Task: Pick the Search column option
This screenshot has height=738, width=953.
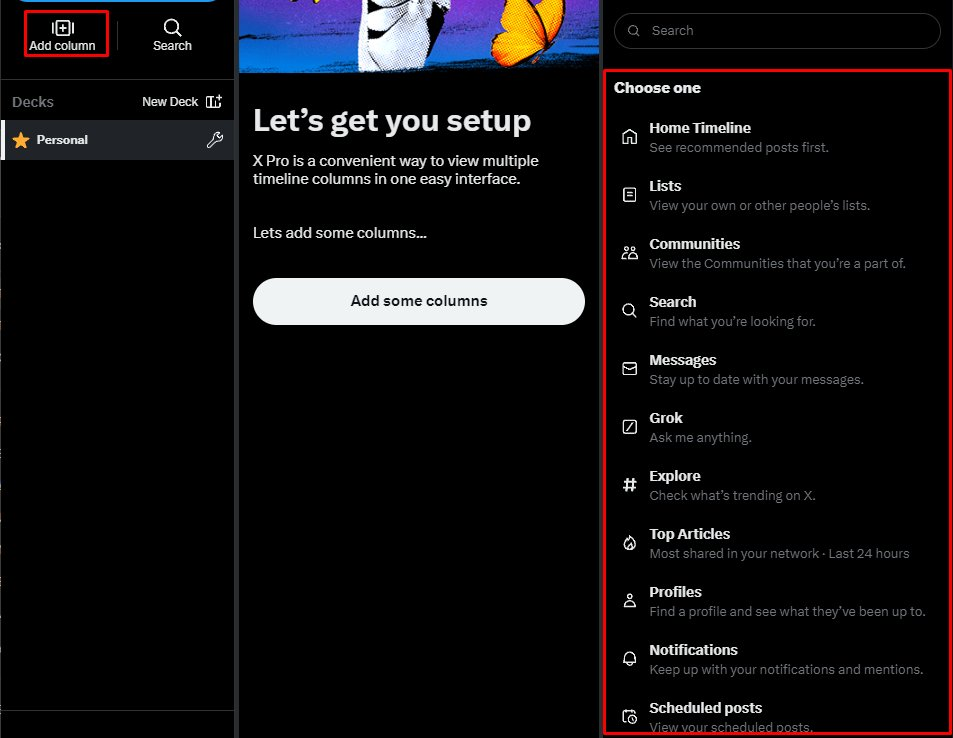Action: click(777, 311)
